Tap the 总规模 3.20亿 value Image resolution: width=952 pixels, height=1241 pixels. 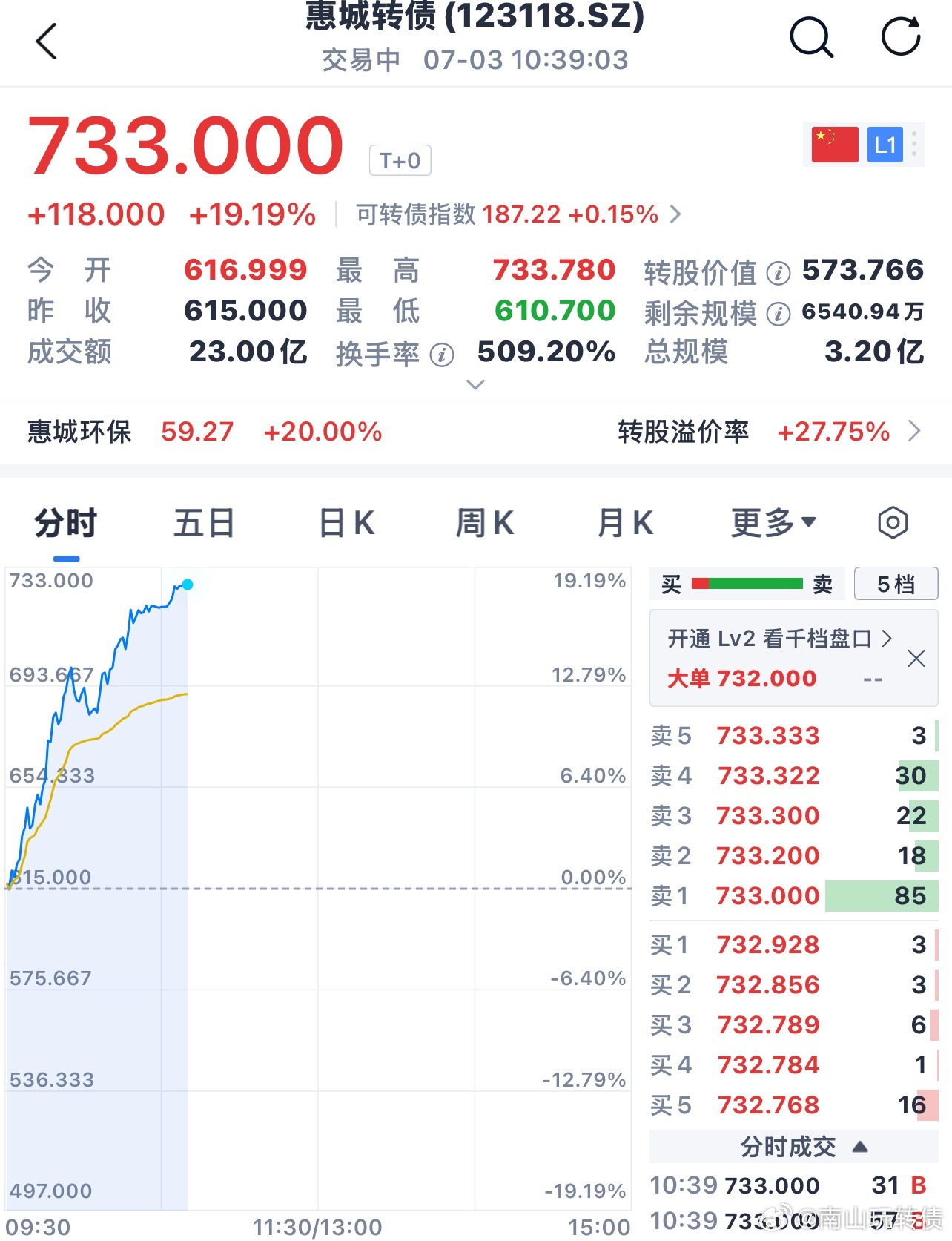(x=874, y=352)
